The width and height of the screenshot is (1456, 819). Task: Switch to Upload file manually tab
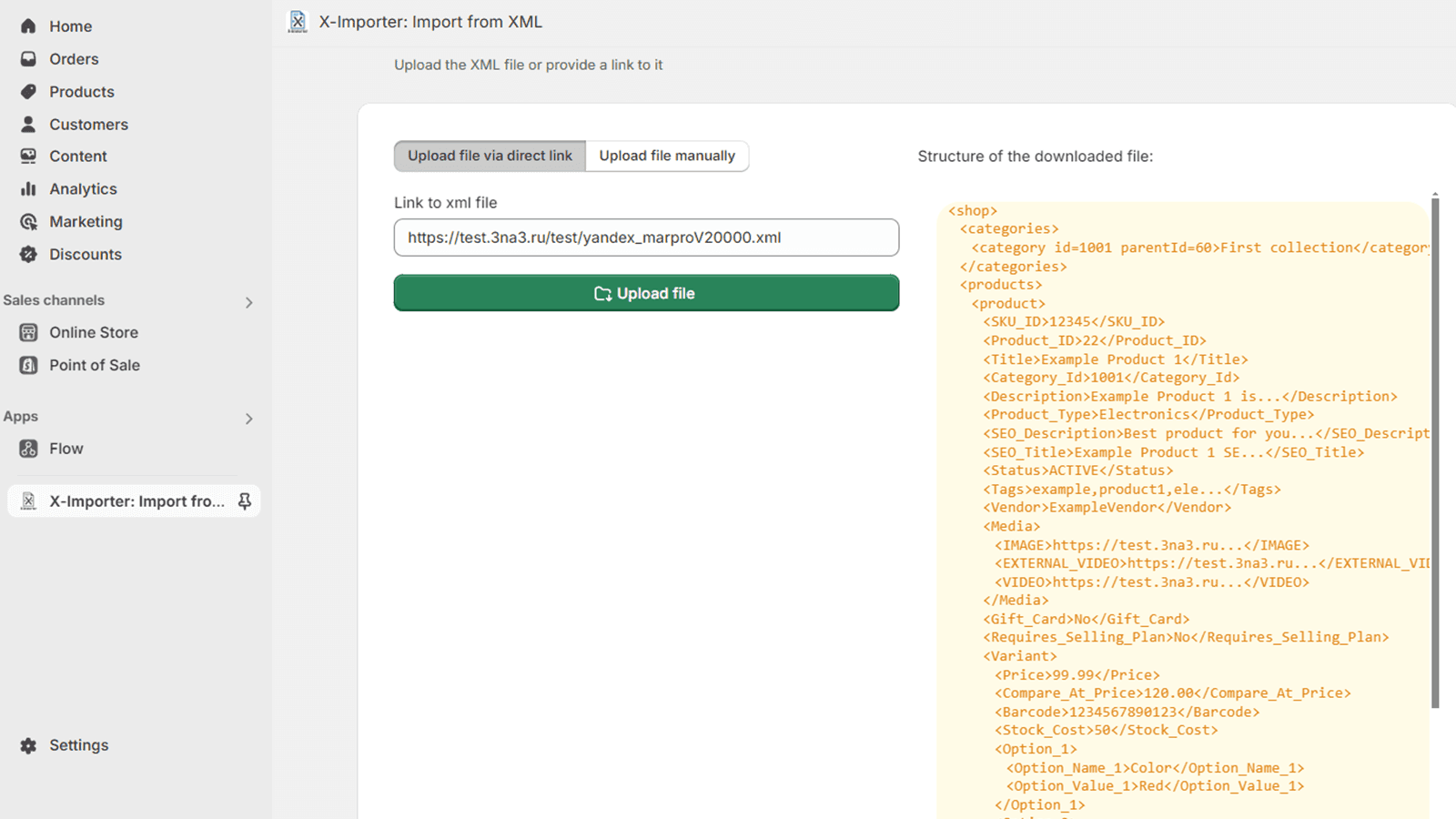tap(667, 156)
